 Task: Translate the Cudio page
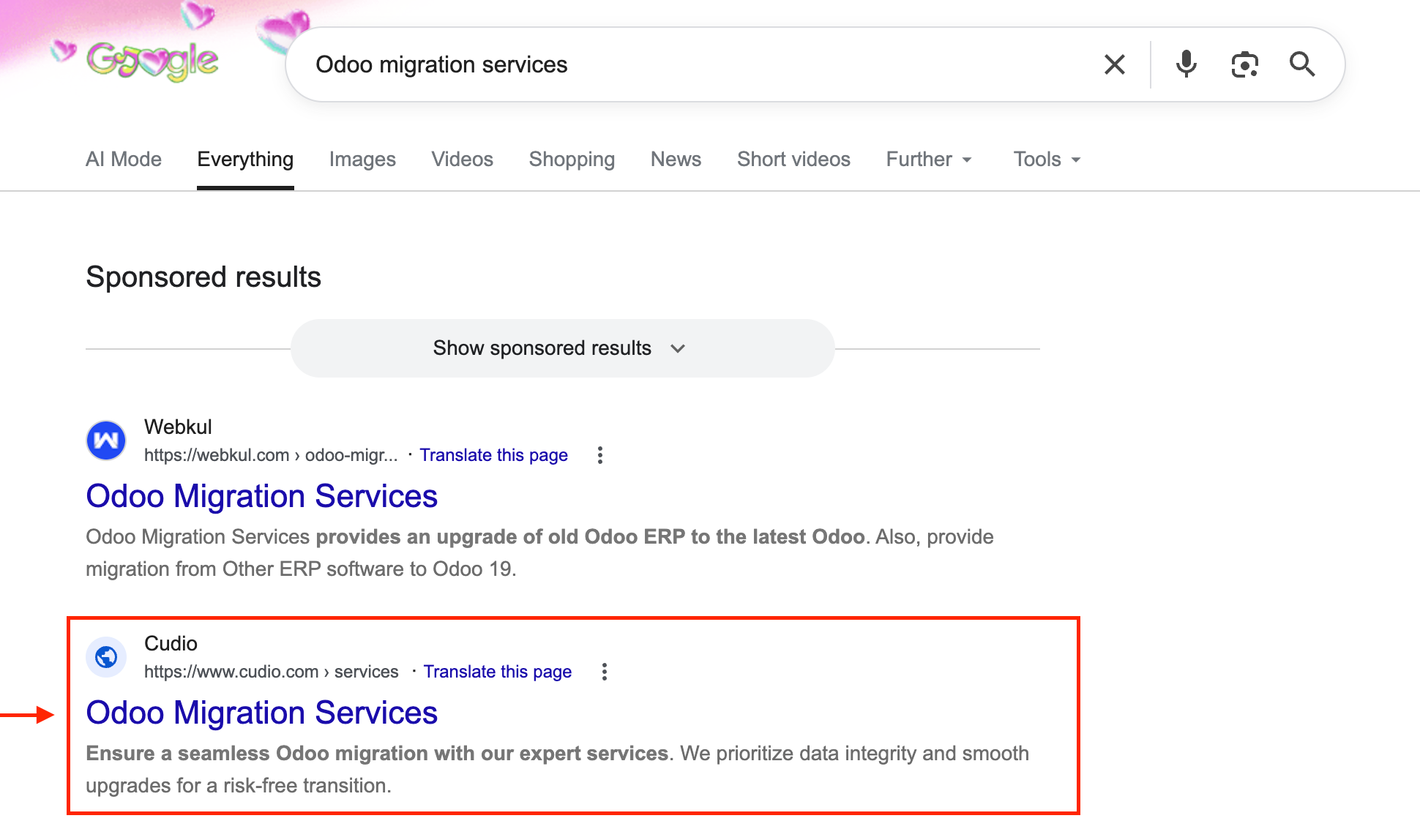498,672
